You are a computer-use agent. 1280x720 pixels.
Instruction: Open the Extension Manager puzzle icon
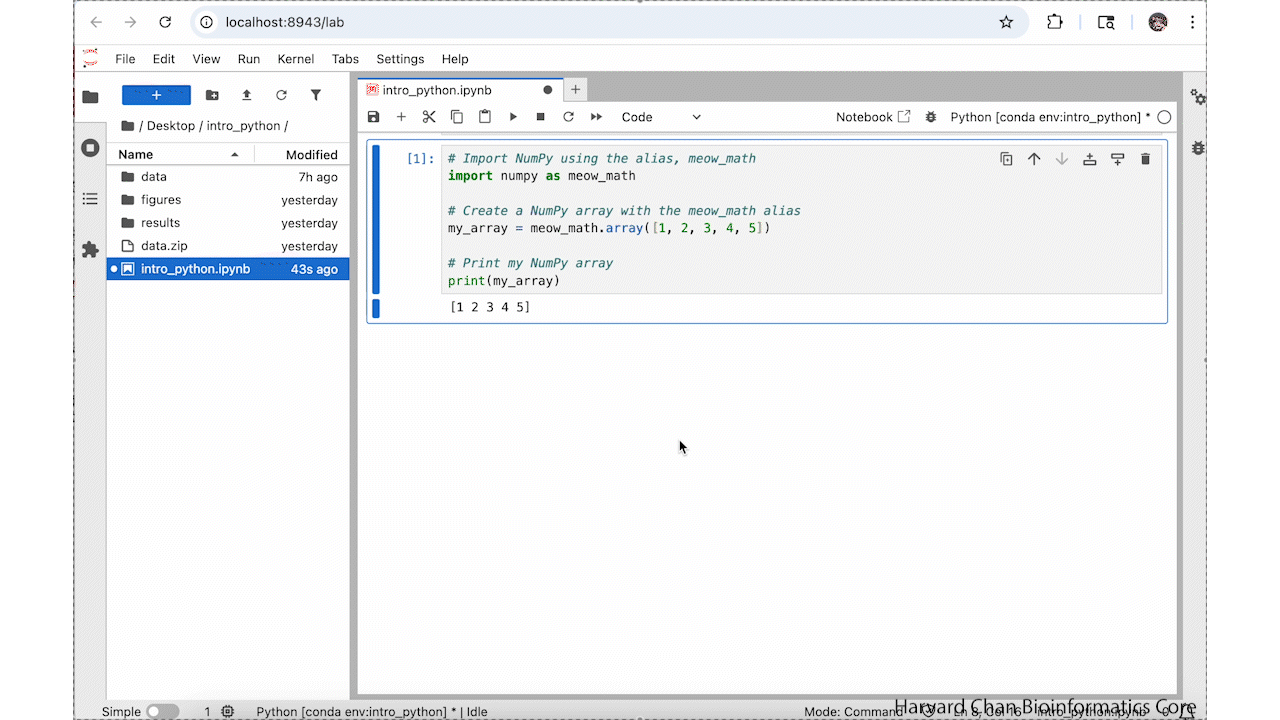coord(90,249)
